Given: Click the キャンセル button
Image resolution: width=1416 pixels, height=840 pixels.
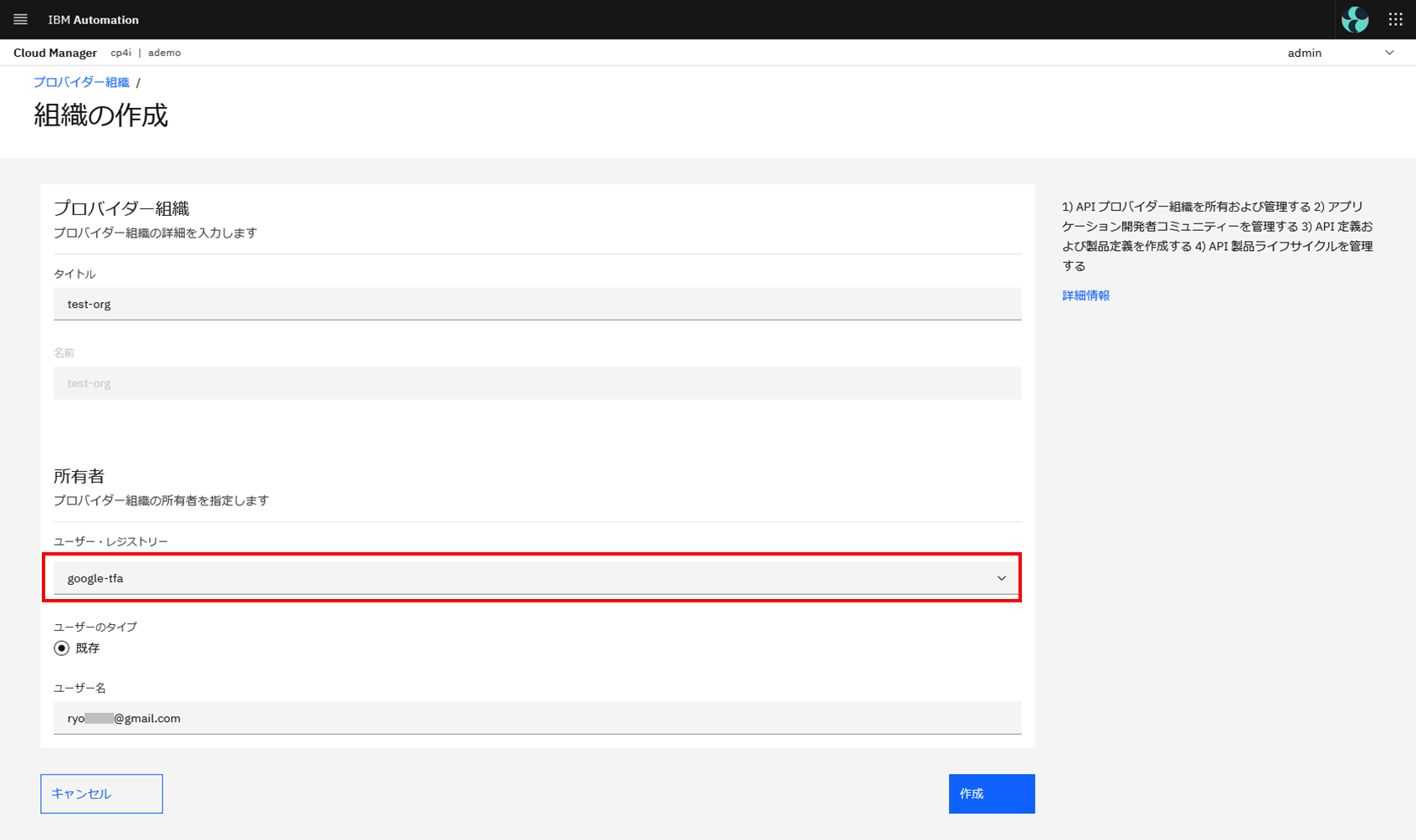Looking at the screenshot, I should (x=101, y=794).
